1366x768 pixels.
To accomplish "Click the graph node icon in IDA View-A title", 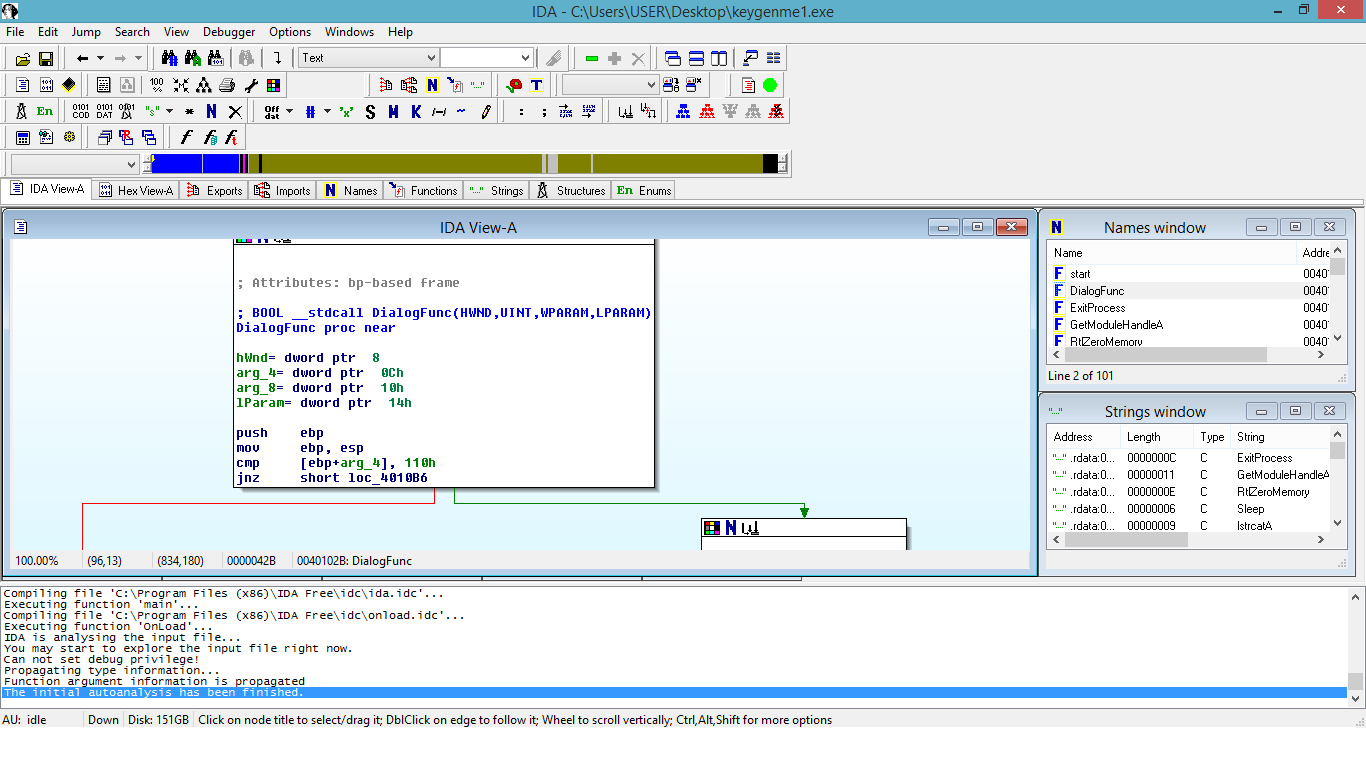I will 21,228.
